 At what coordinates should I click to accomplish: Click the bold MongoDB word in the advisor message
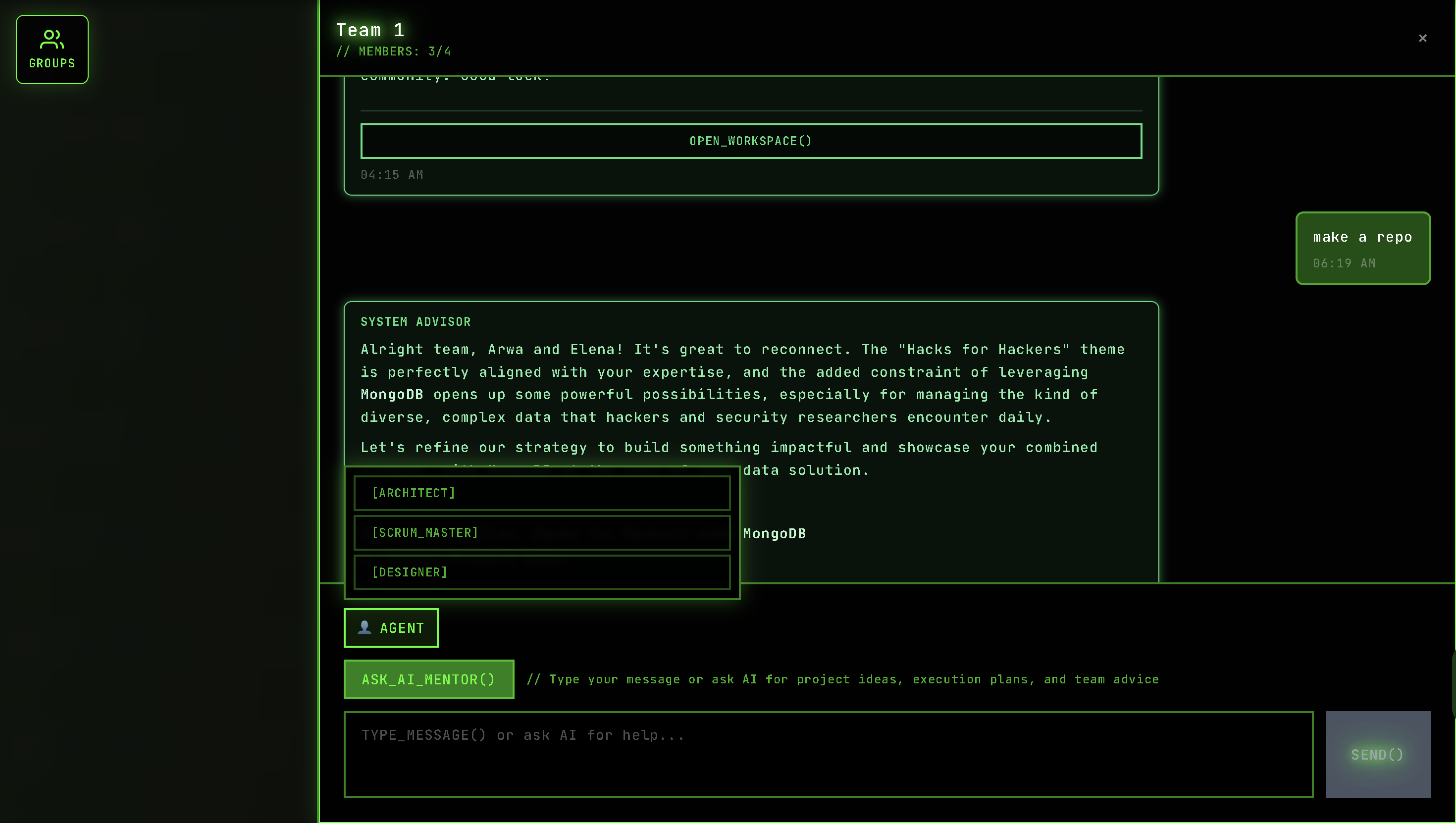click(392, 395)
